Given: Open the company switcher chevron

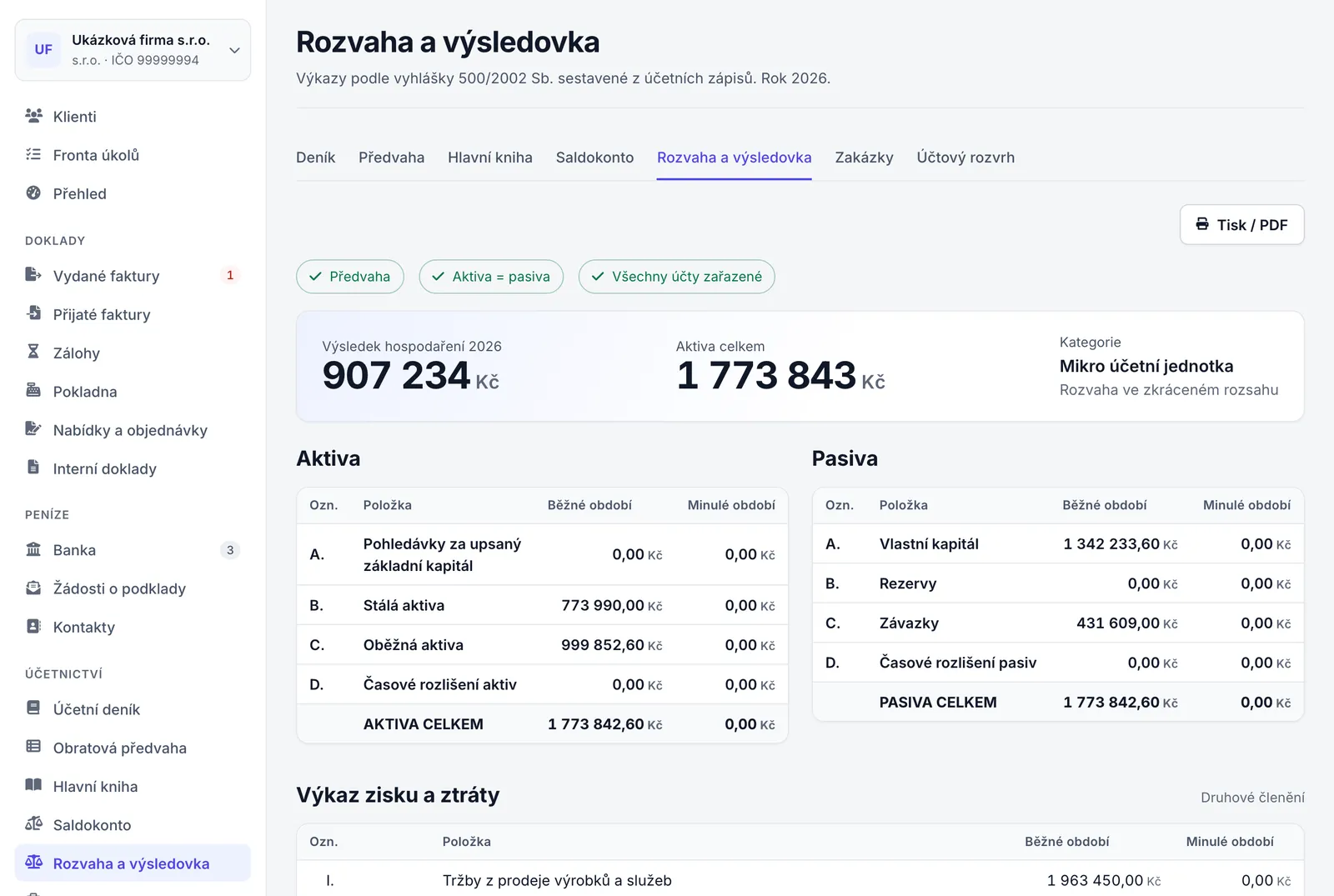Looking at the screenshot, I should click(235, 50).
